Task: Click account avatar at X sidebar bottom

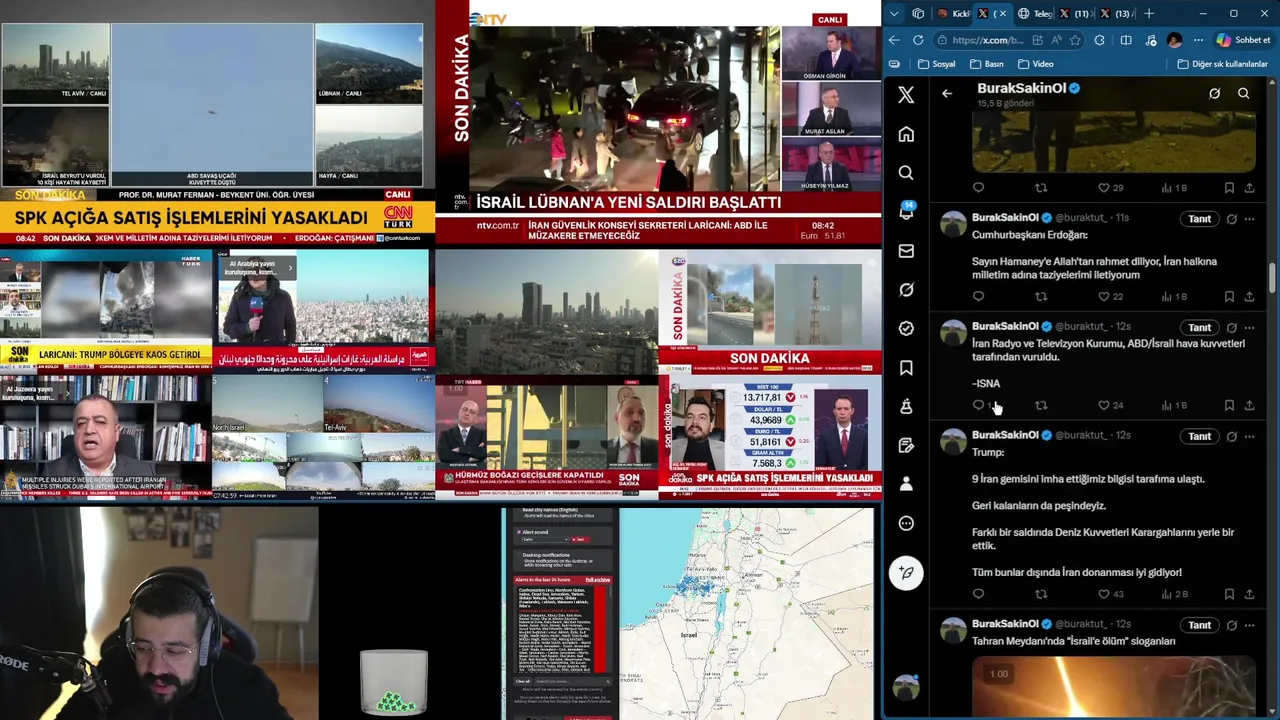Action: (x=906, y=688)
